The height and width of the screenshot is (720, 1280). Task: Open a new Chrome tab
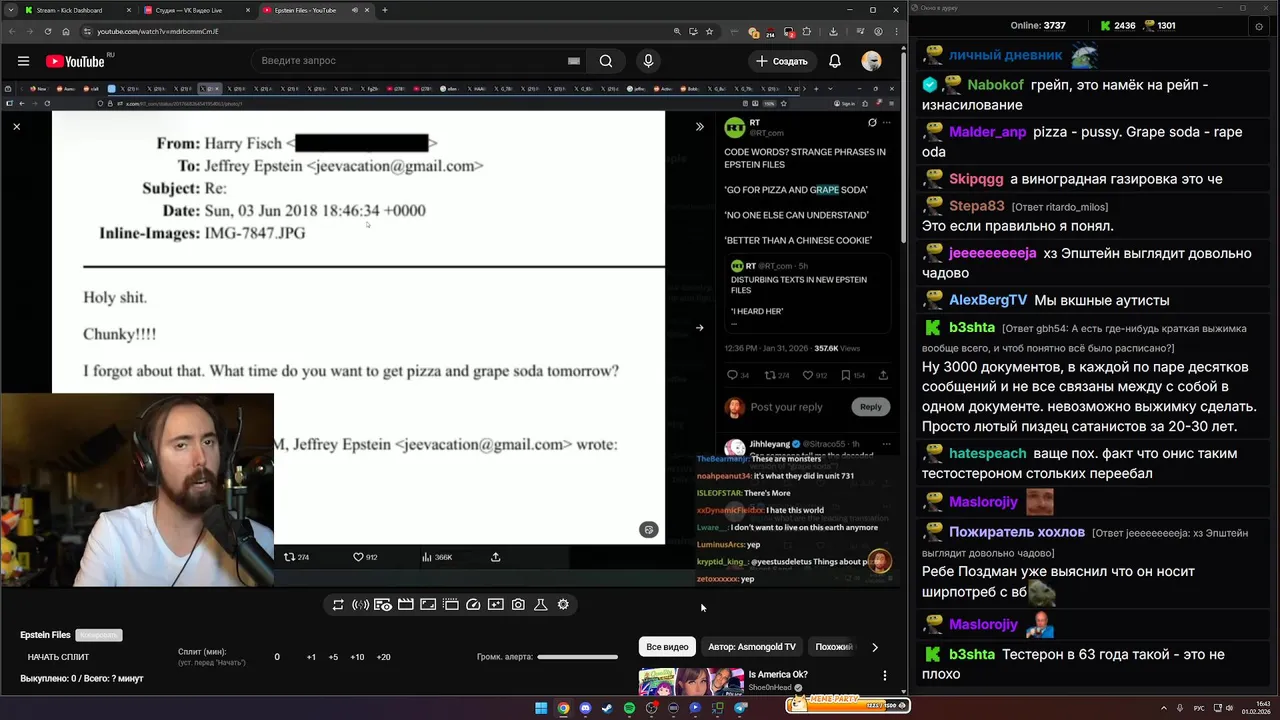click(x=385, y=10)
